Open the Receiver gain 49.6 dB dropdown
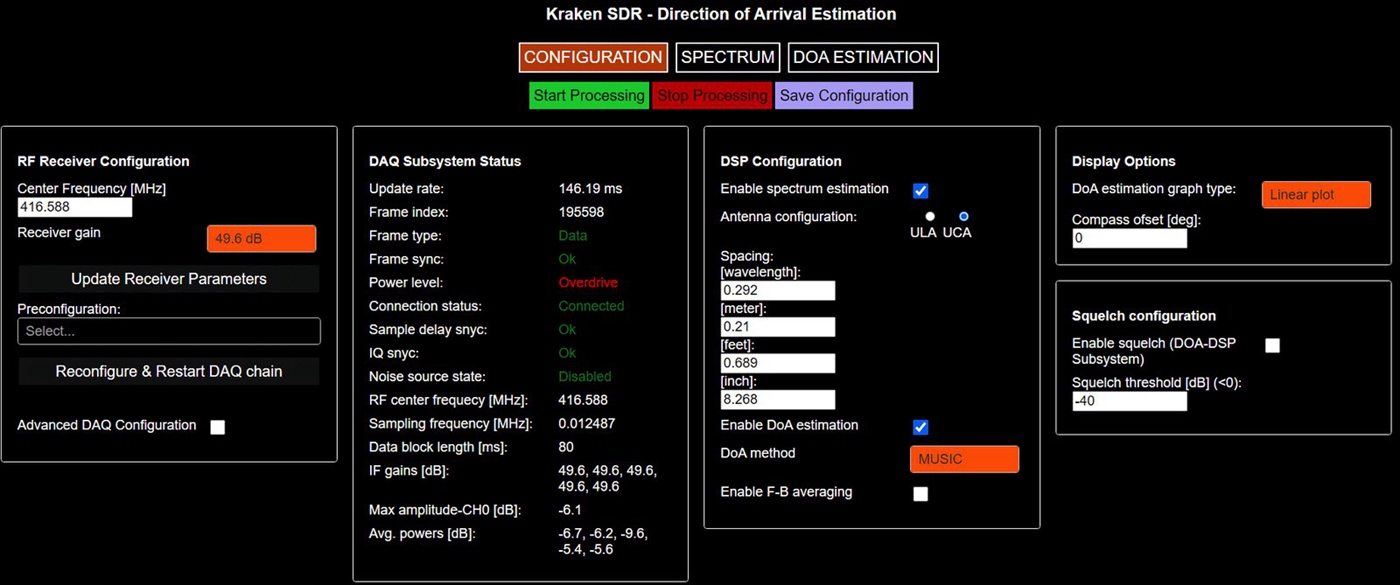The image size is (1400, 585). click(261, 238)
